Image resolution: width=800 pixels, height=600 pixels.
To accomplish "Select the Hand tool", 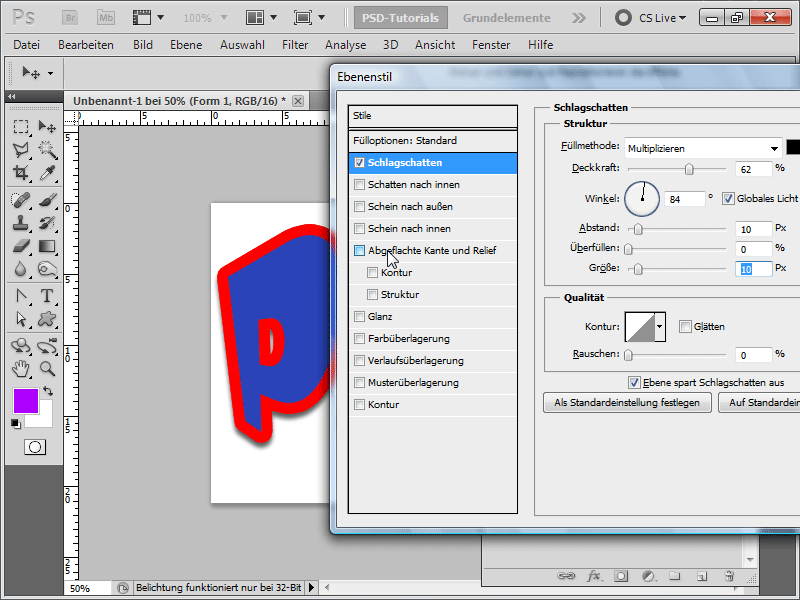I will [x=20, y=368].
